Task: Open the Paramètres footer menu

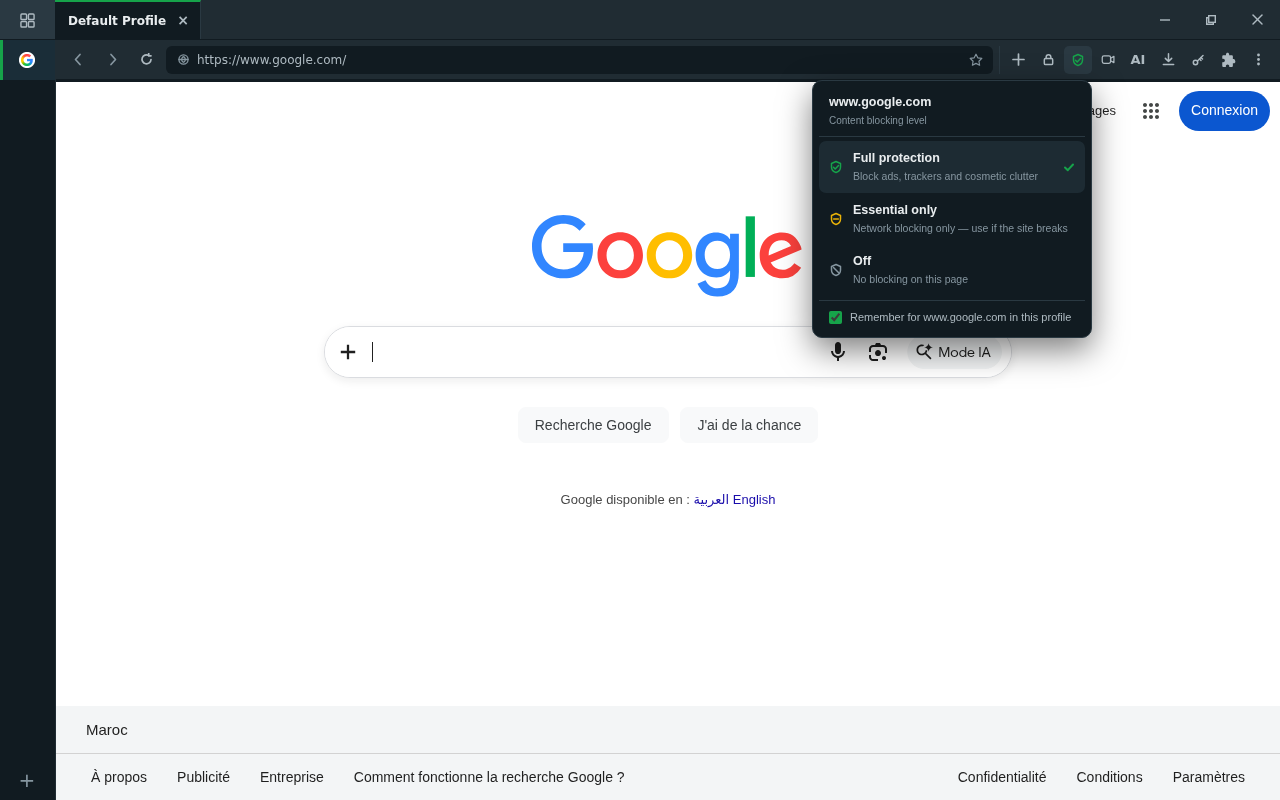Action: click(1209, 777)
